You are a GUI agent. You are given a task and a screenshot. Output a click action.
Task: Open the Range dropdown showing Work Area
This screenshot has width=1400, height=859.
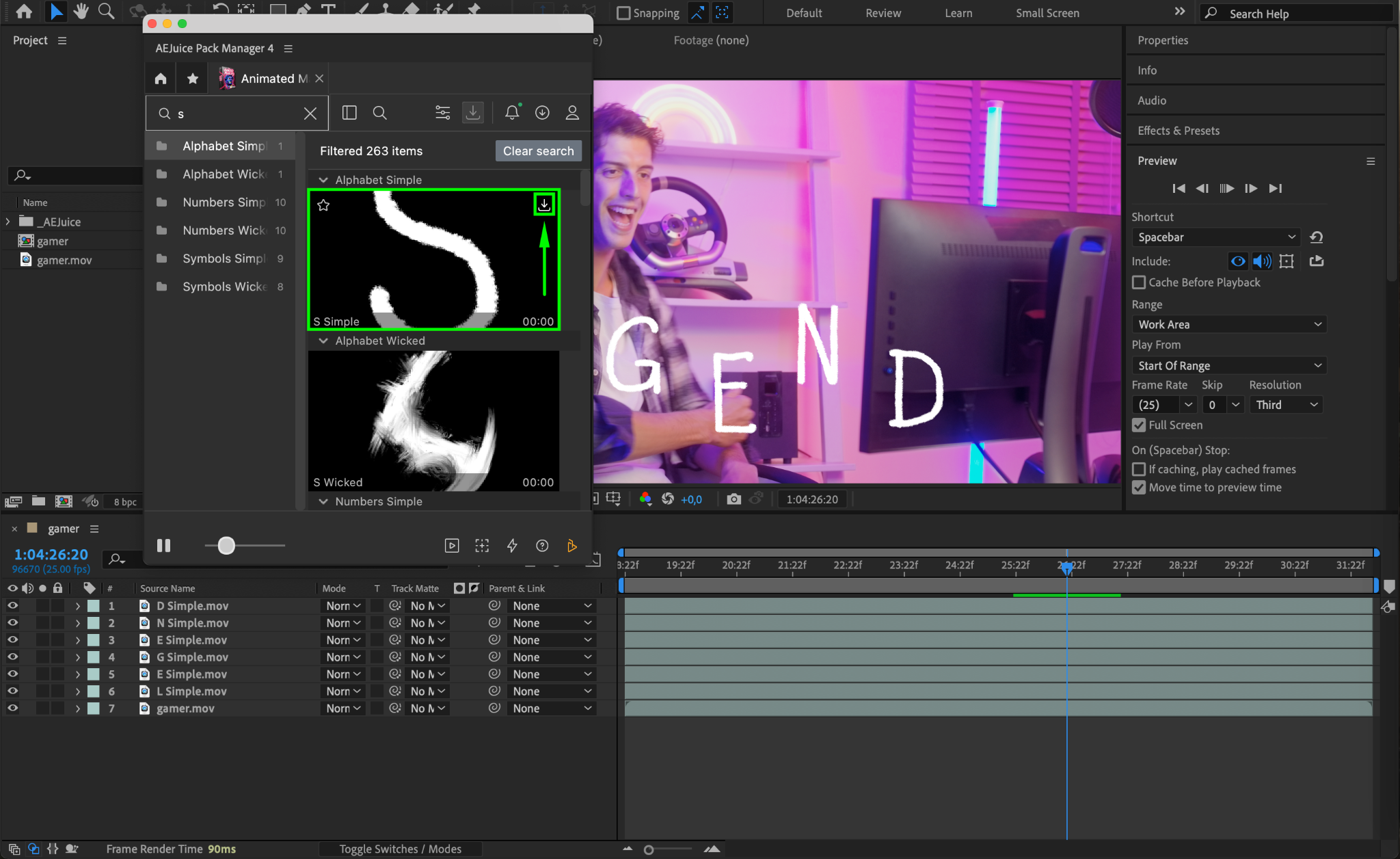[1228, 324]
